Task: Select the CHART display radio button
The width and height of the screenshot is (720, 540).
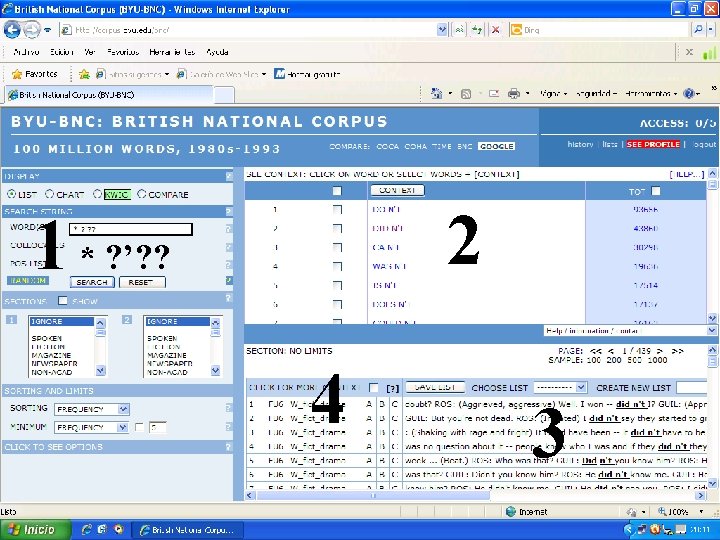Action: tap(49, 194)
